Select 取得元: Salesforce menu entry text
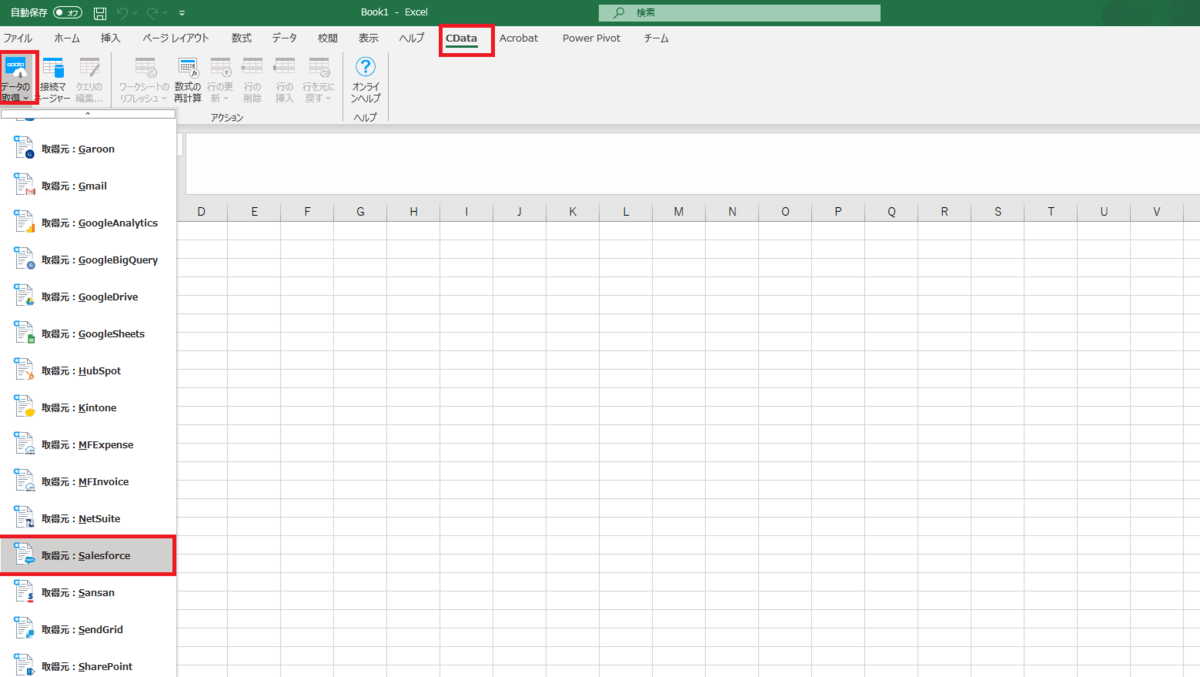Image resolution: width=1200 pixels, height=677 pixels. [86, 556]
